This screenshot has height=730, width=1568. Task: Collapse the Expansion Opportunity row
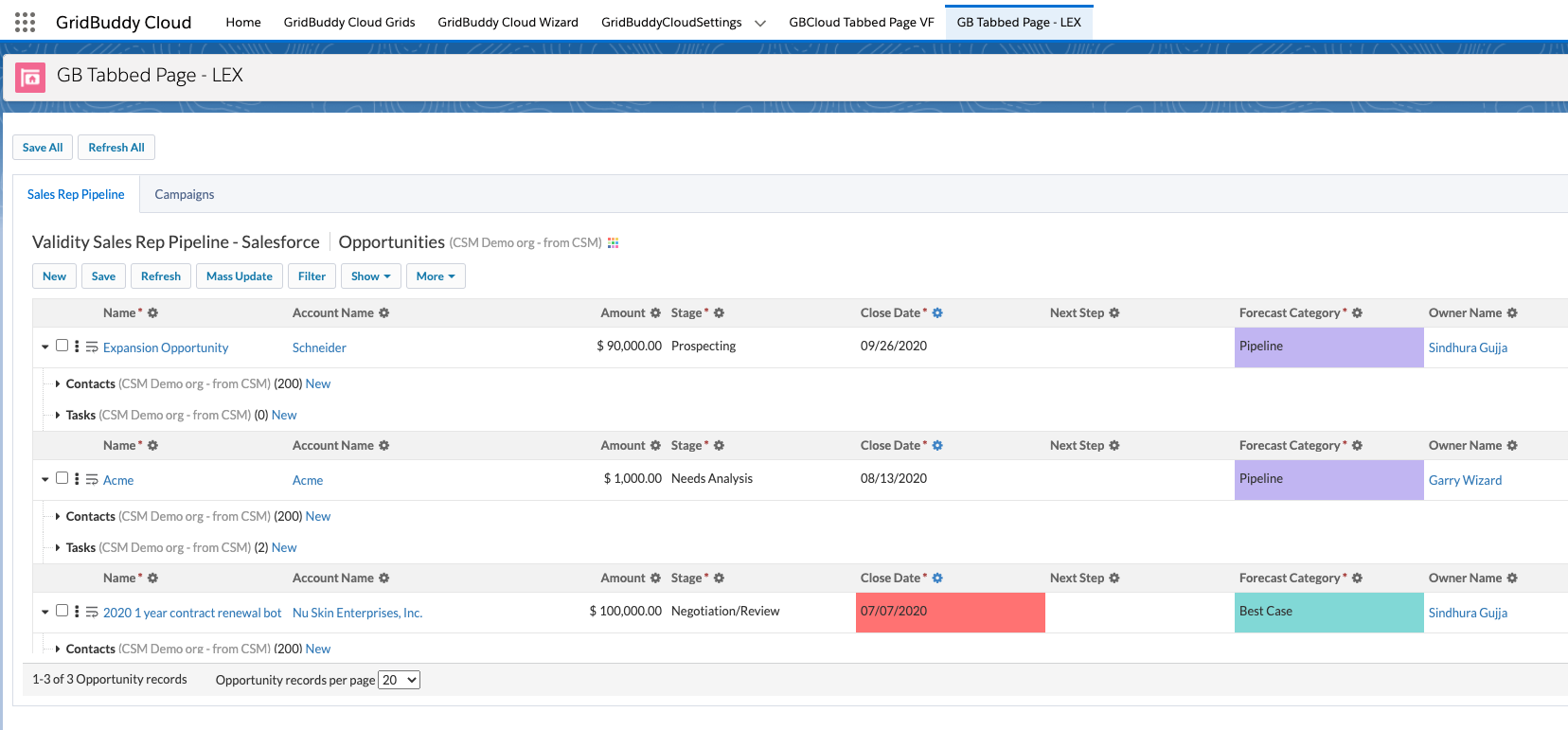(45, 347)
